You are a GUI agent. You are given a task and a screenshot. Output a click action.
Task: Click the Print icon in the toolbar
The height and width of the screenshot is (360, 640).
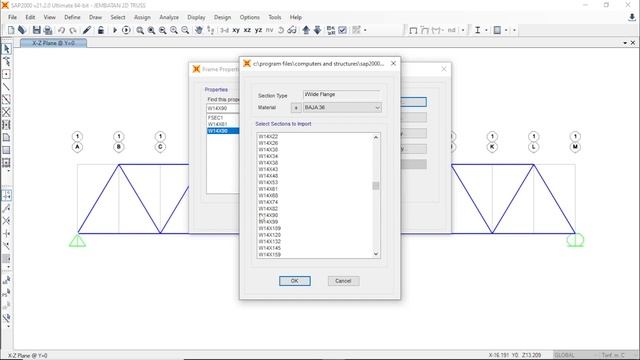tap(48, 30)
